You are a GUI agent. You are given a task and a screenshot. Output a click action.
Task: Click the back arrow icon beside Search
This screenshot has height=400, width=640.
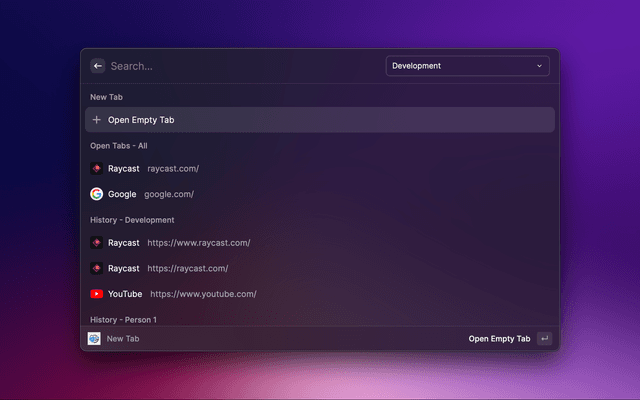(x=98, y=66)
